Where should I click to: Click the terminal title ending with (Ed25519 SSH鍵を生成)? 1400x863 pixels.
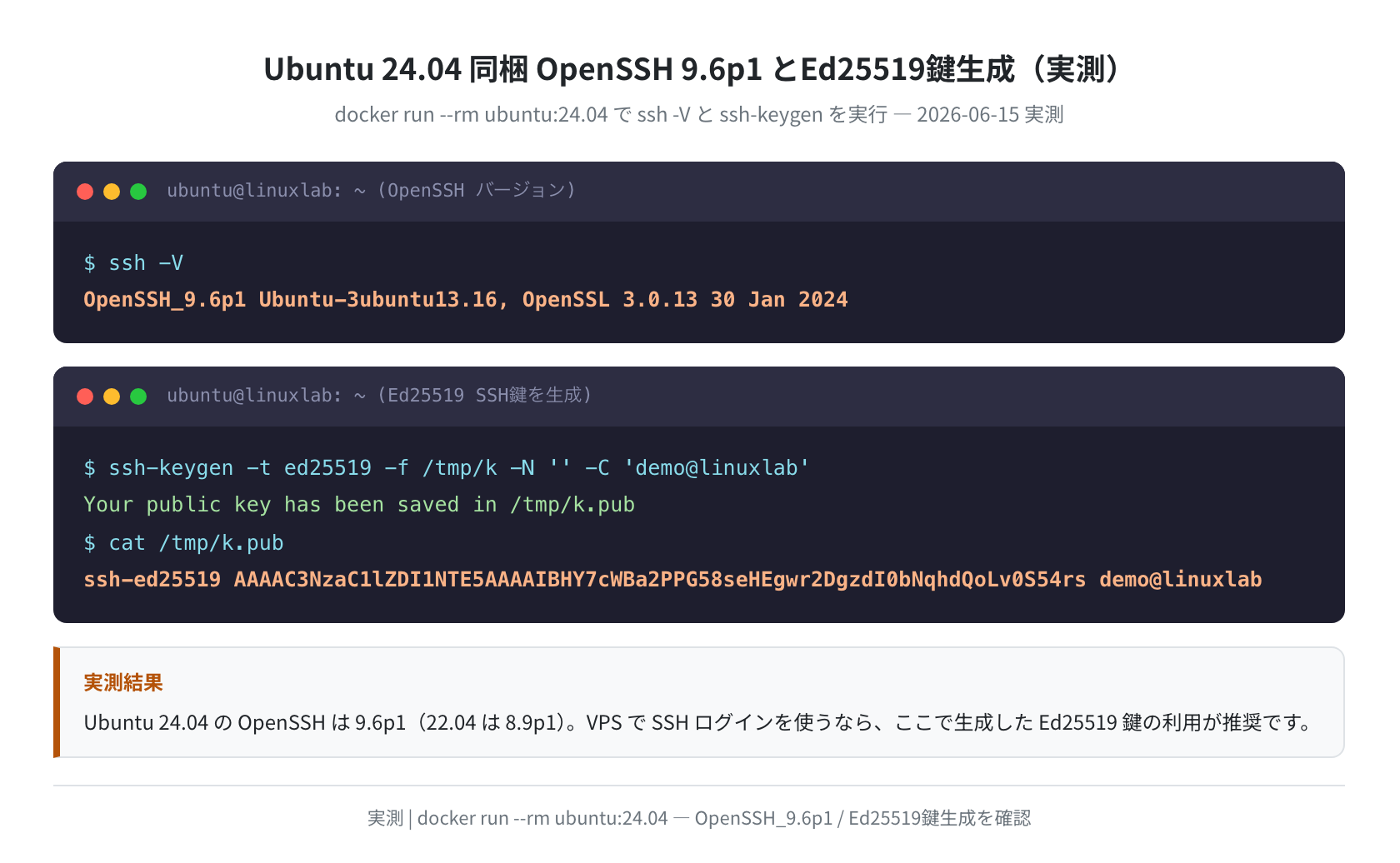click(x=379, y=396)
